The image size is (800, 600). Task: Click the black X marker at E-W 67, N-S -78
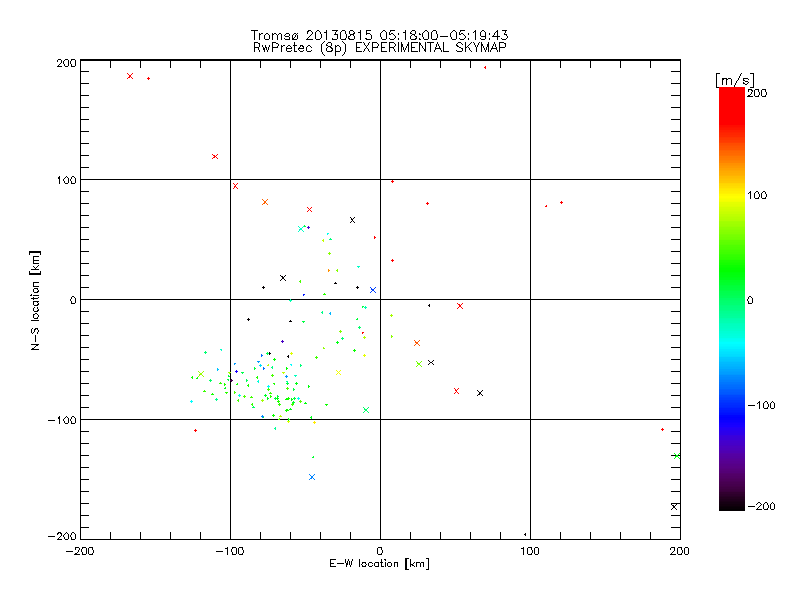pos(480,393)
